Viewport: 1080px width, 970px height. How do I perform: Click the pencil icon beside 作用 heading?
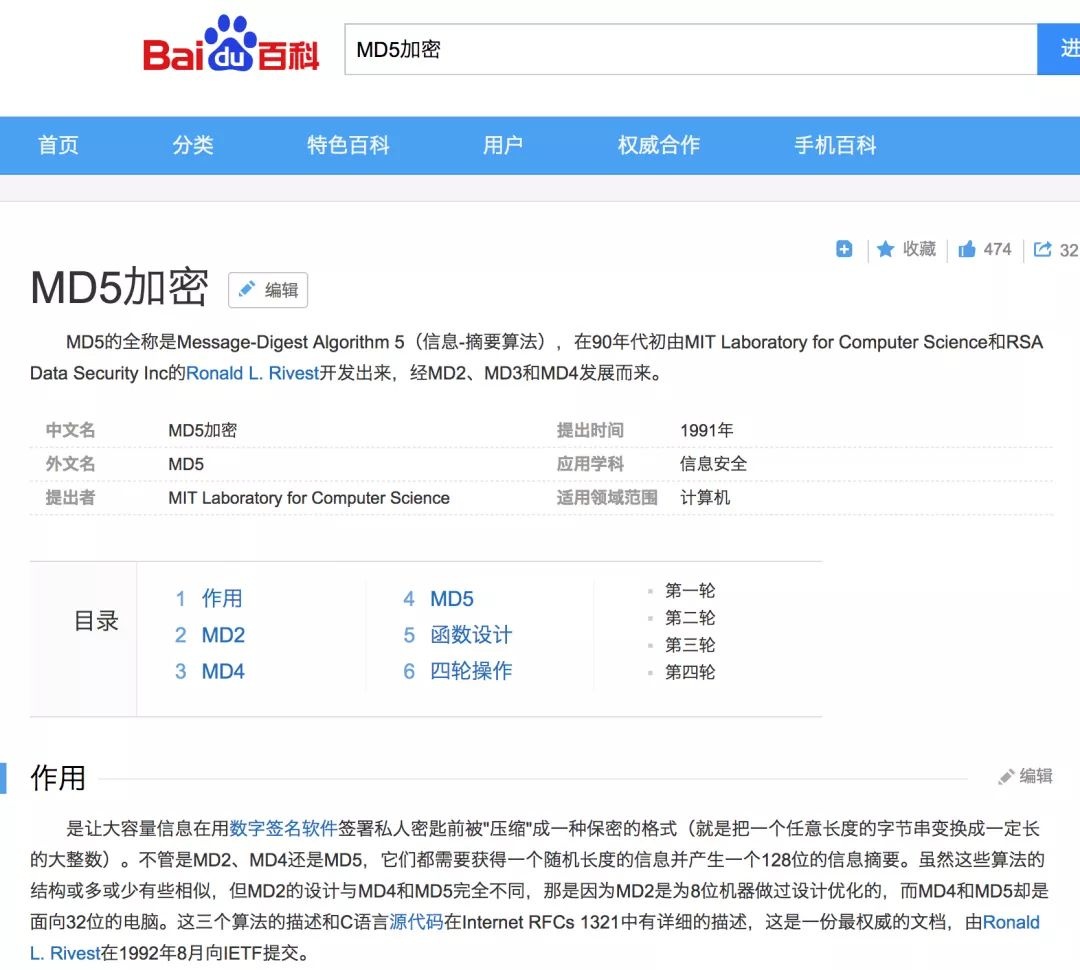coord(1006,777)
